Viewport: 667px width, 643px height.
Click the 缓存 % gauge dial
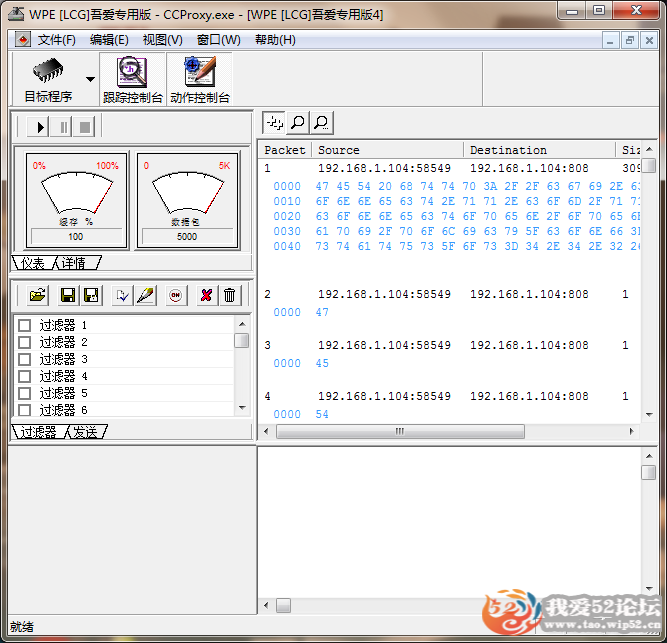pyautogui.click(x=77, y=192)
